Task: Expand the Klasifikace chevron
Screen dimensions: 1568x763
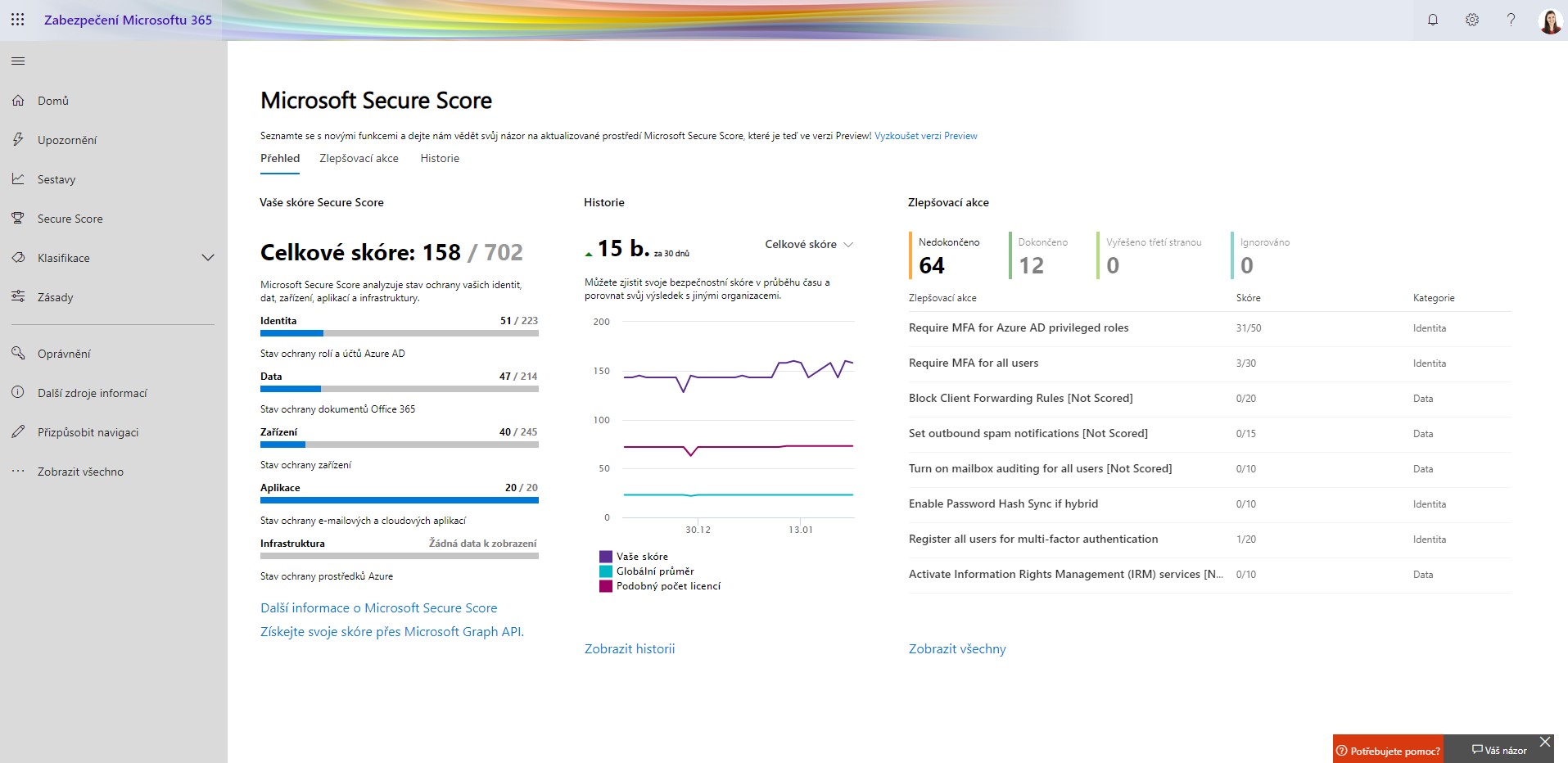Action: tap(208, 258)
